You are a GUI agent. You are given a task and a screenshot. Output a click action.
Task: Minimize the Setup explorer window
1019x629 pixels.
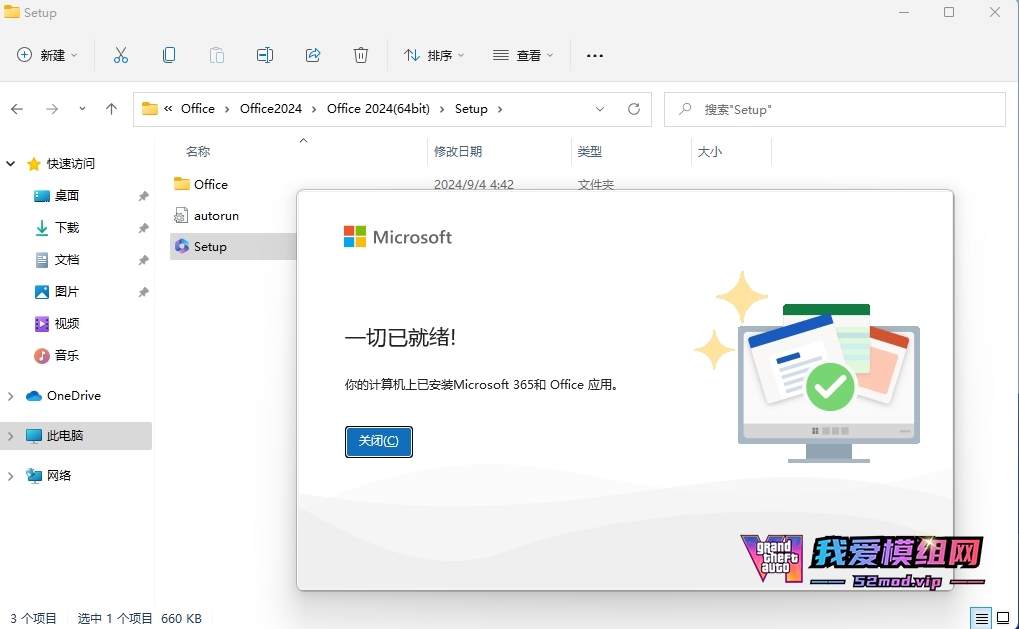pyautogui.click(x=903, y=12)
